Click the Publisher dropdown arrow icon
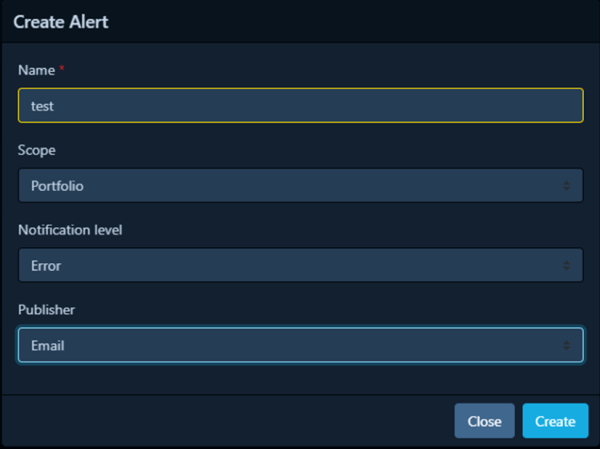This screenshot has height=449, width=600. click(x=567, y=346)
